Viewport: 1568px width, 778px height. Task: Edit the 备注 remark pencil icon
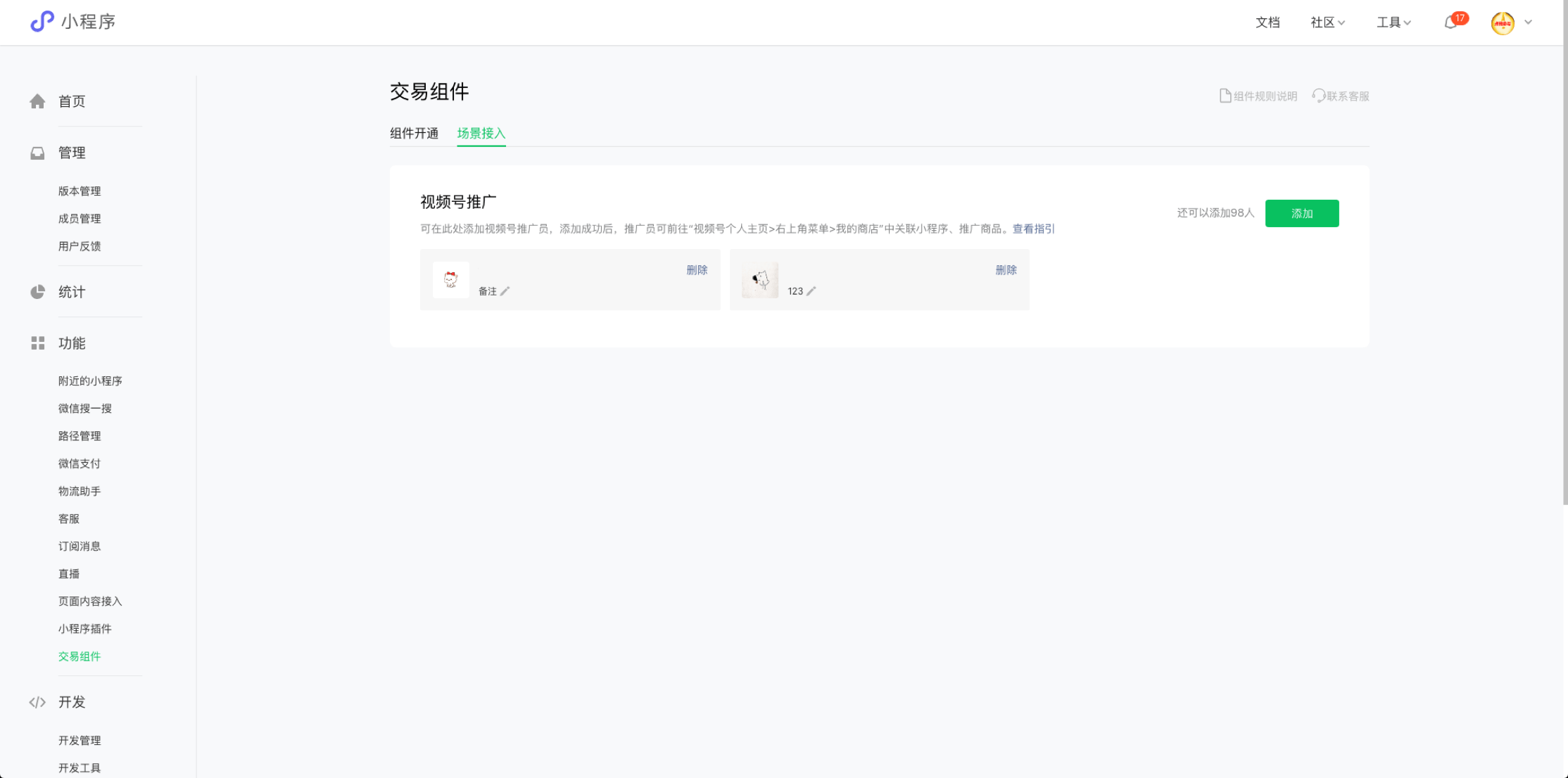click(505, 291)
